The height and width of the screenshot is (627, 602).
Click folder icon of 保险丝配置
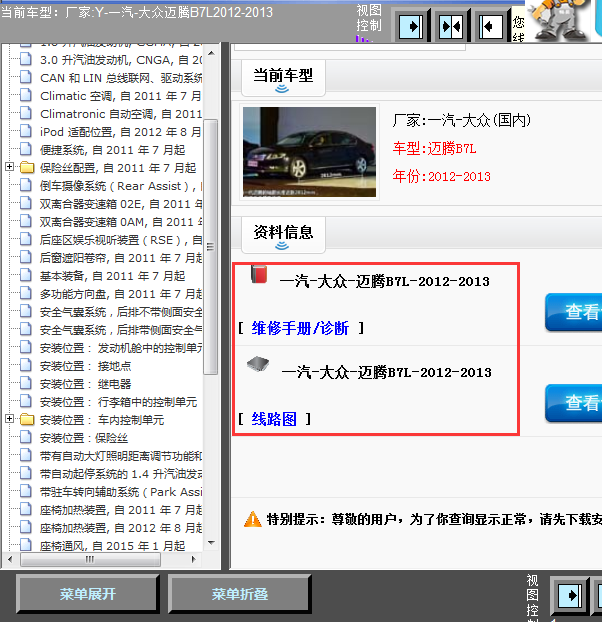click(27, 168)
